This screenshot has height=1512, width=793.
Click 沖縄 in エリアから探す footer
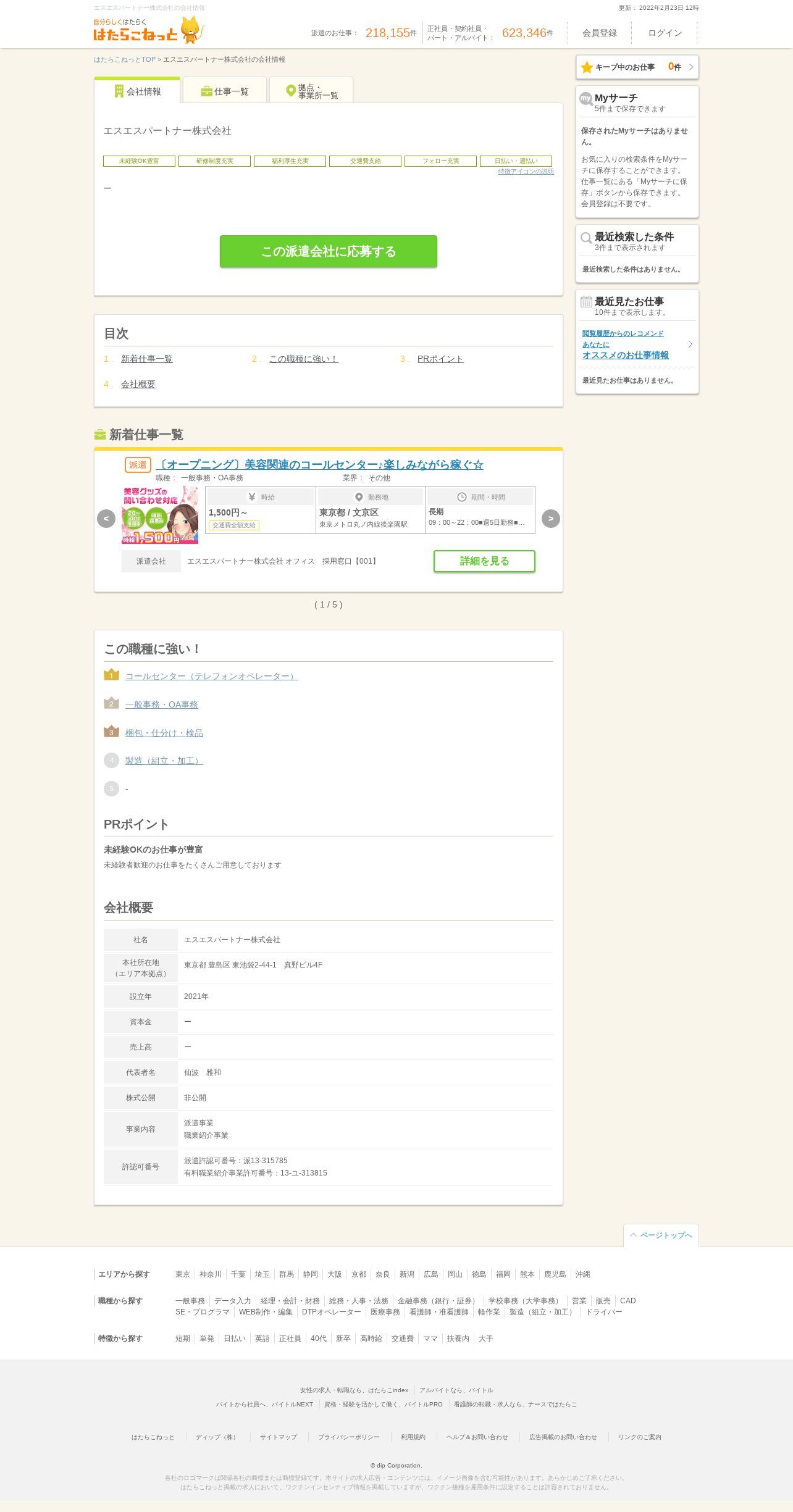pos(583,1274)
